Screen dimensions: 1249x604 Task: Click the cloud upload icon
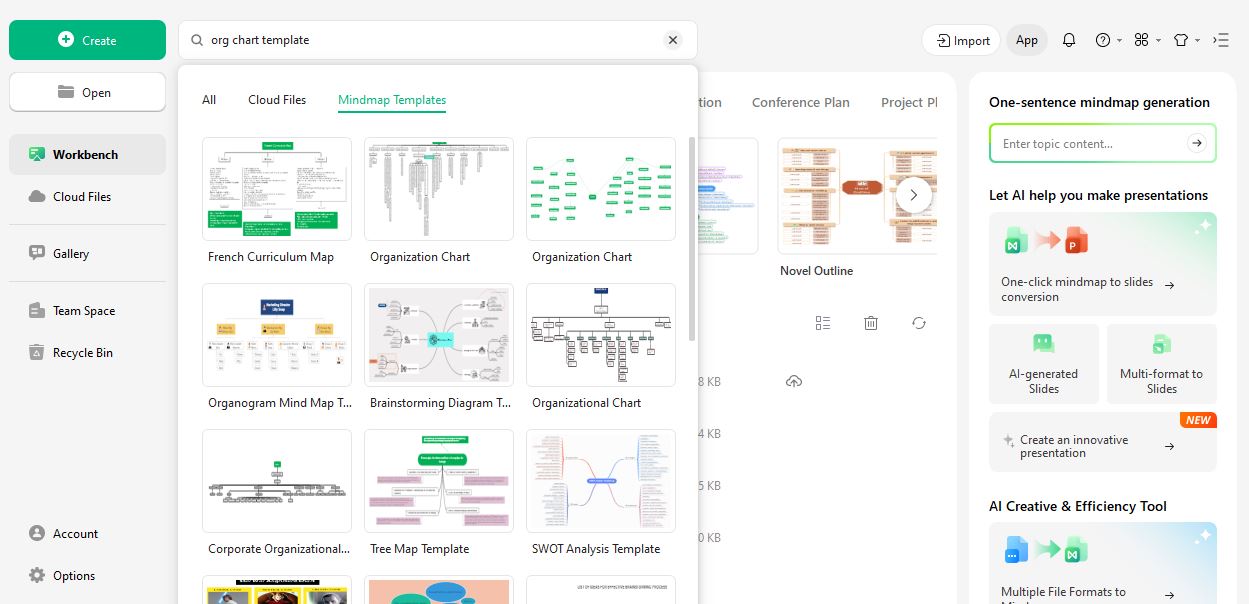click(794, 381)
